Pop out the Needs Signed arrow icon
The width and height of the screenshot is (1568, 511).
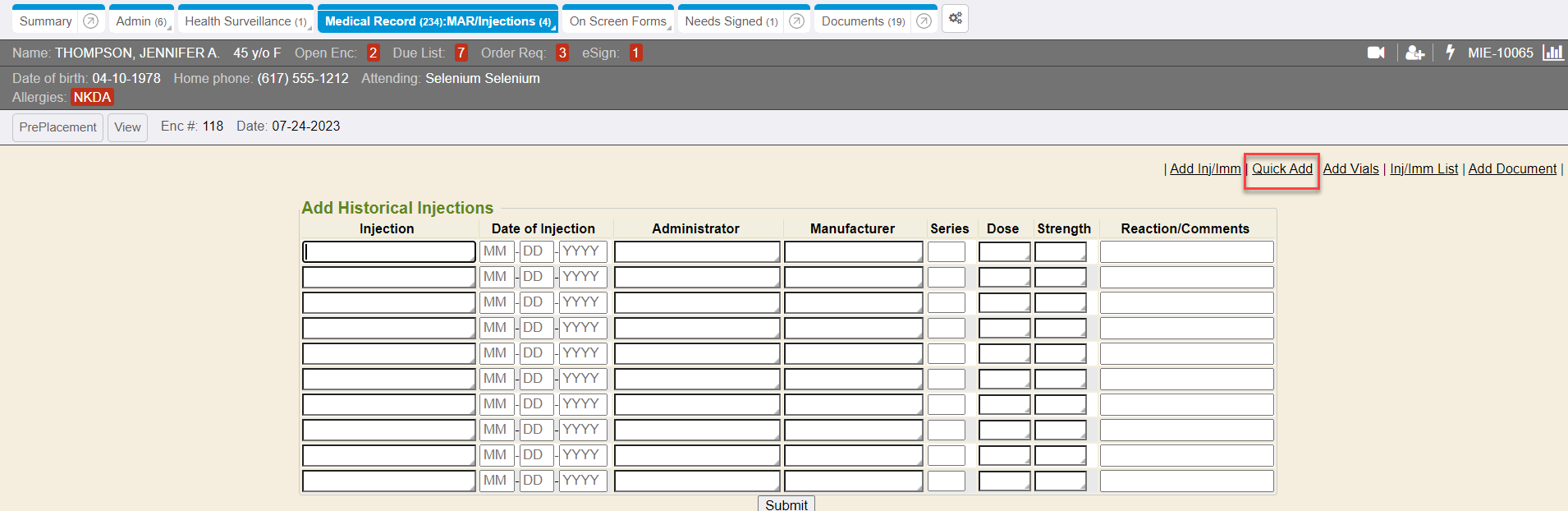click(796, 21)
